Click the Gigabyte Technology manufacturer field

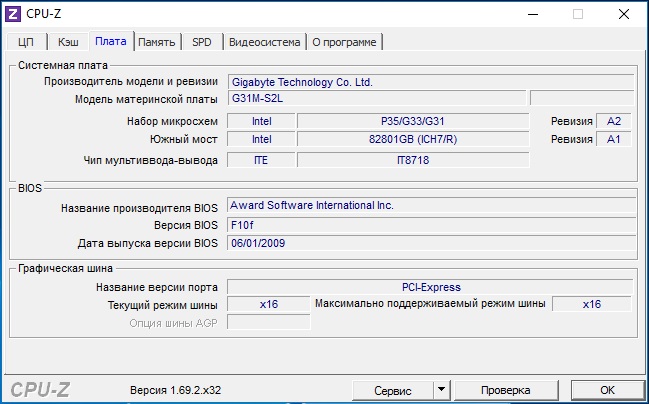[430, 82]
